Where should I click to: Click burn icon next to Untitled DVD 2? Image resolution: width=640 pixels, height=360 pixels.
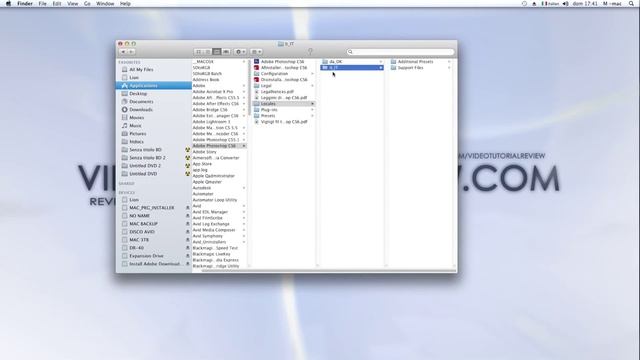coord(188,166)
